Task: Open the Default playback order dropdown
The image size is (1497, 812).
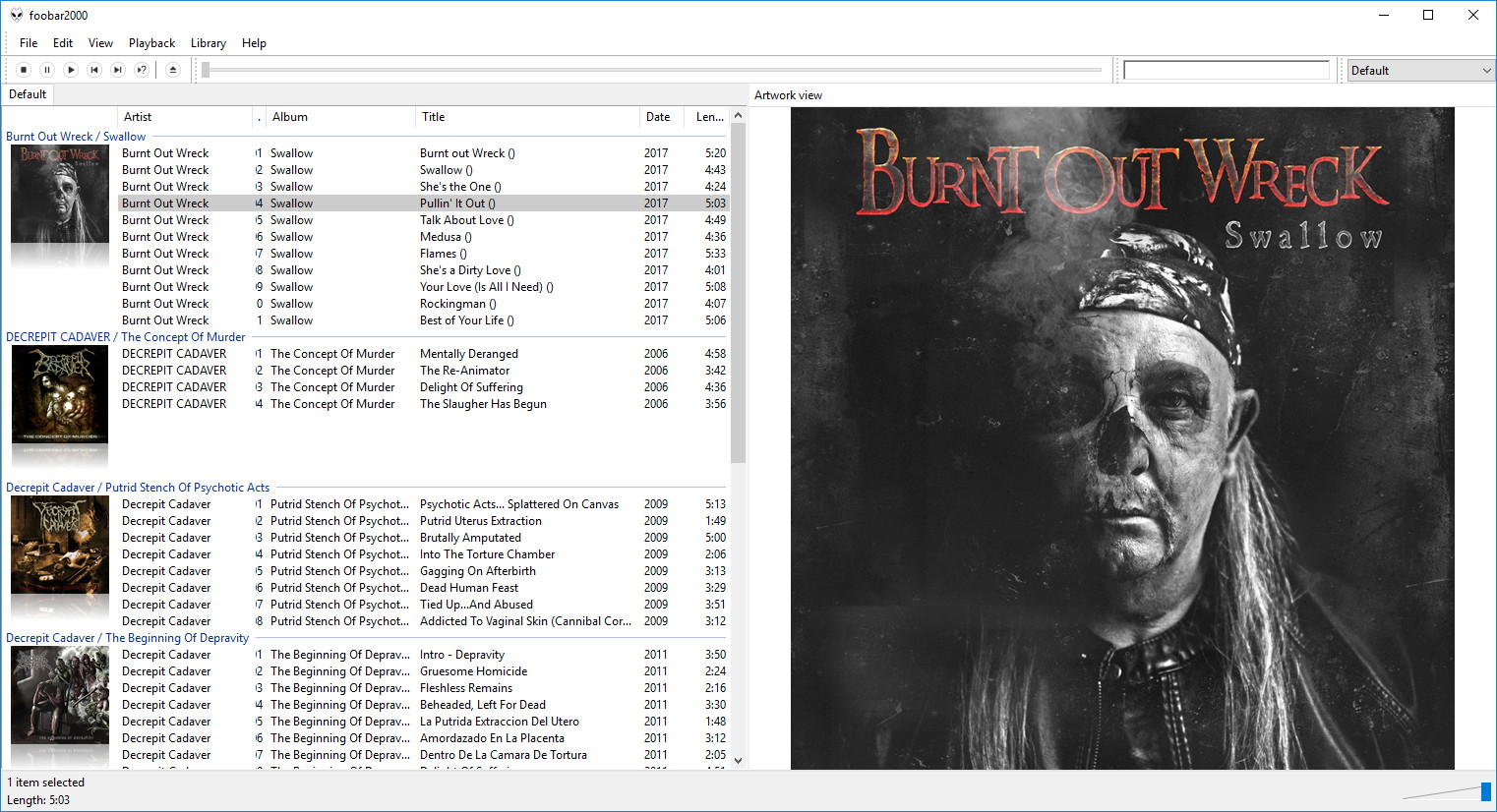Action: pos(1420,71)
